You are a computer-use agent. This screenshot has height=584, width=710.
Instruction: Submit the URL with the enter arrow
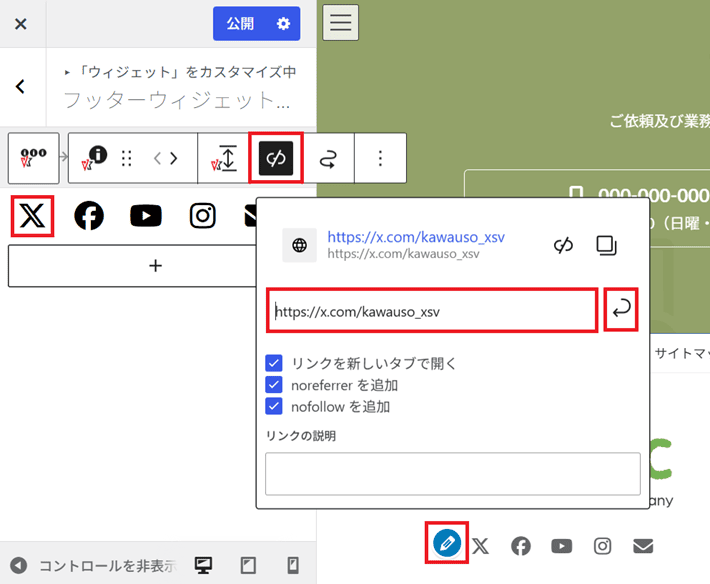click(x=621, y=309)
